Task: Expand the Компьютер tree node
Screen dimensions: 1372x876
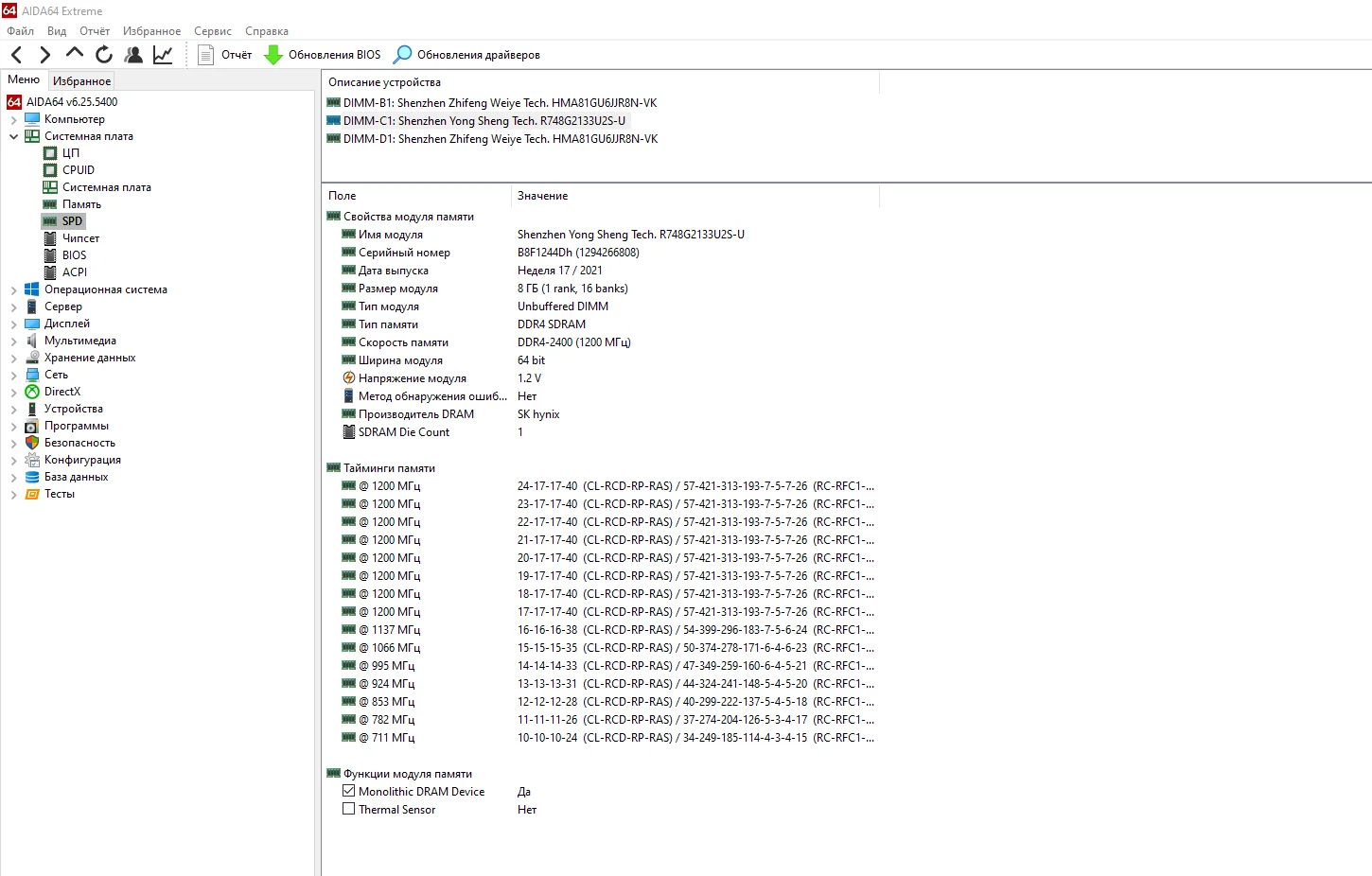Action: [13, 119]
